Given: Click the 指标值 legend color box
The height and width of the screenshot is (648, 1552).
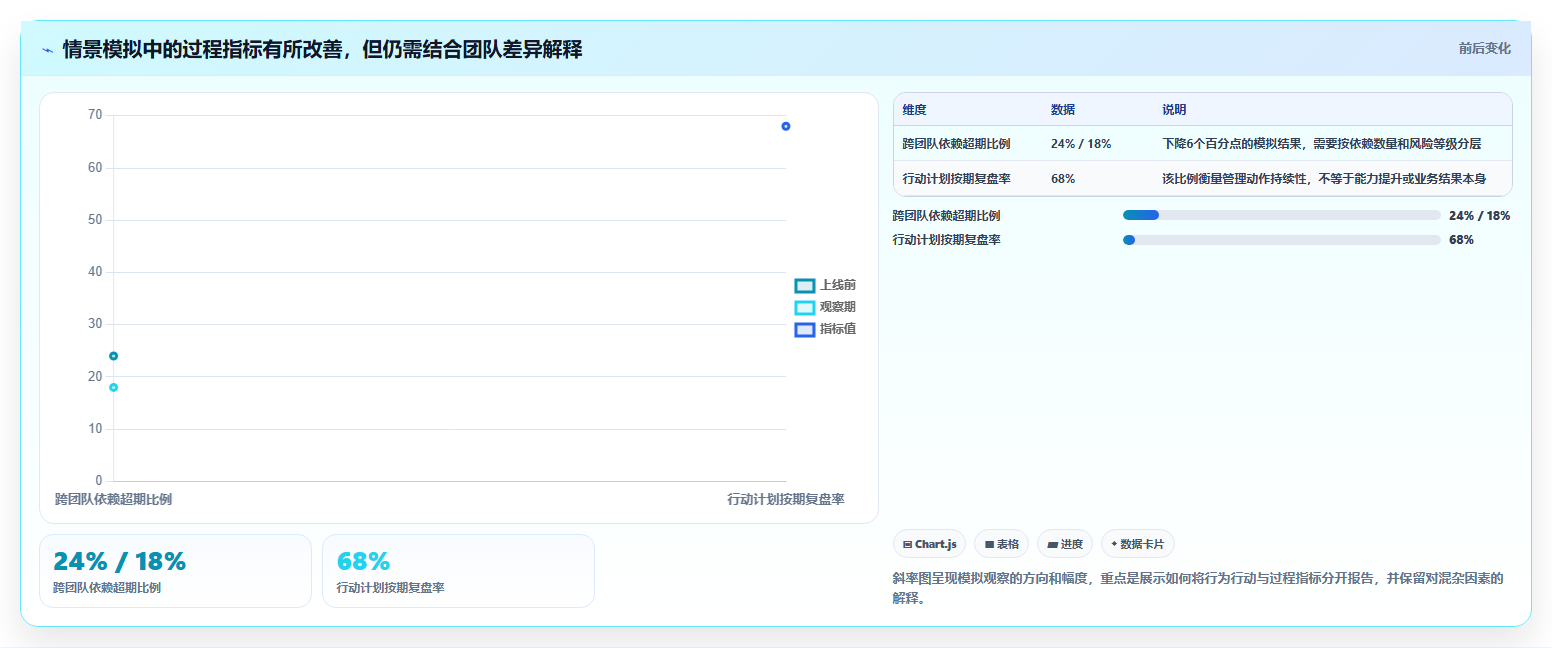Looking at the screenshot, I should (805, 330).
